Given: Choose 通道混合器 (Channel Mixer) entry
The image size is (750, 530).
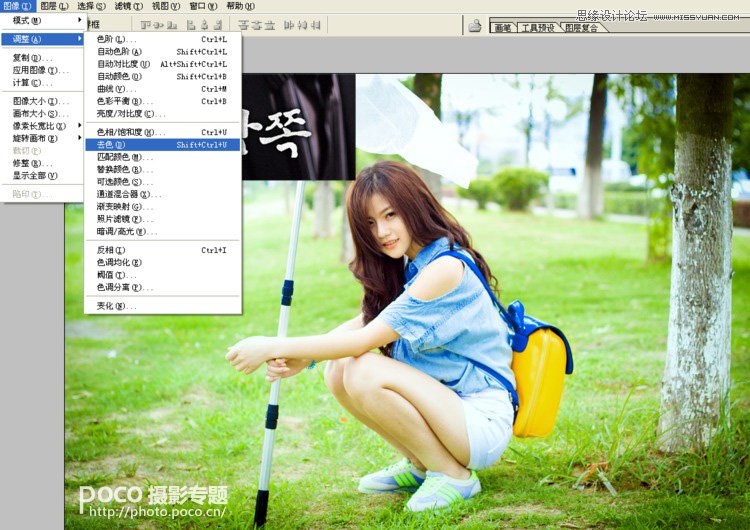Looking at the screenshot, I should tap(163, 194).
